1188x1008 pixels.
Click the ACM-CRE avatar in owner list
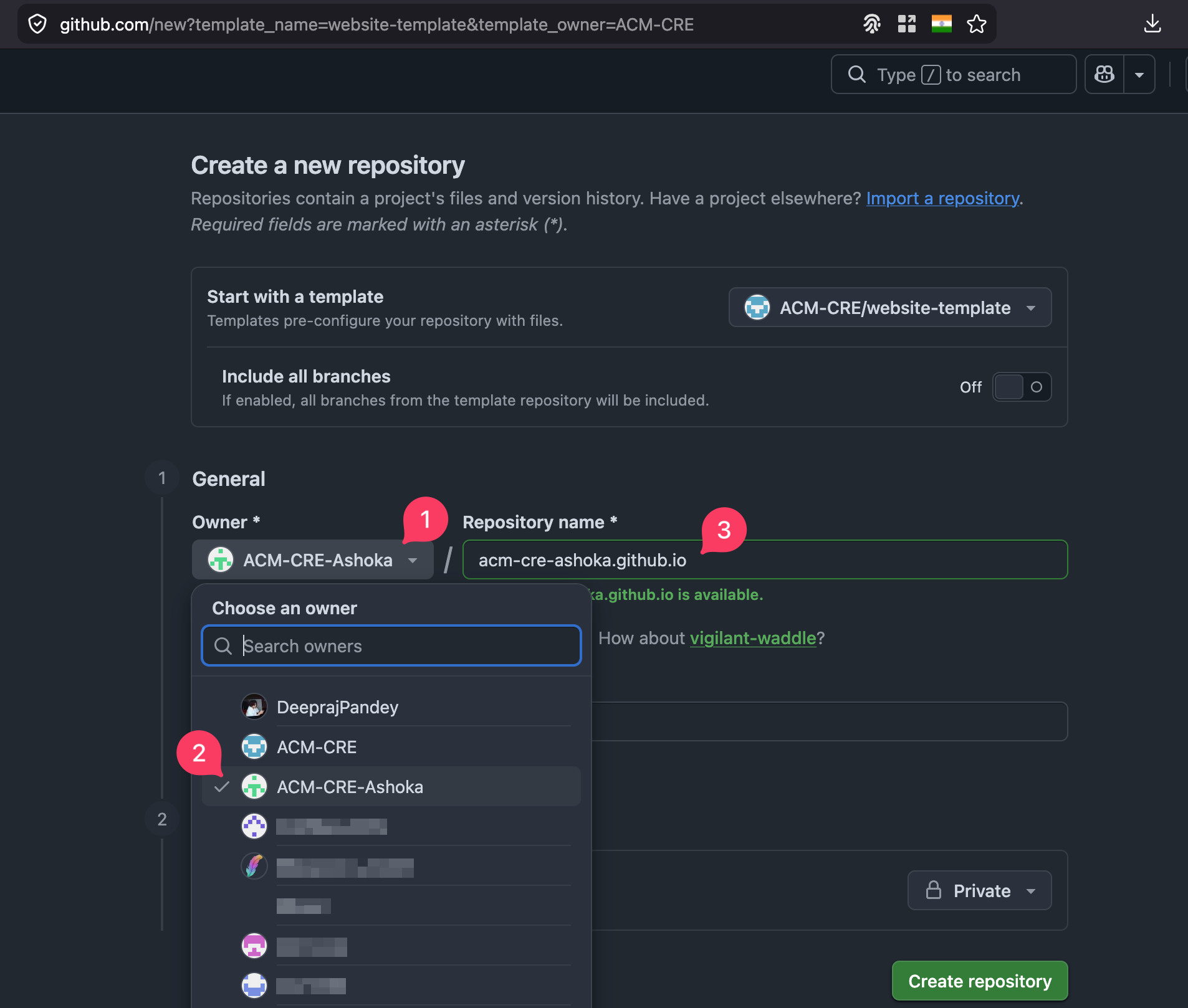tap(254, 747)
